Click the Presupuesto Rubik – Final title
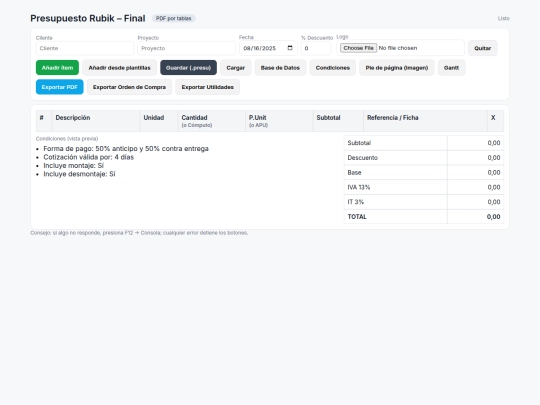Screen dimensions: 540x405 point(88,18)
